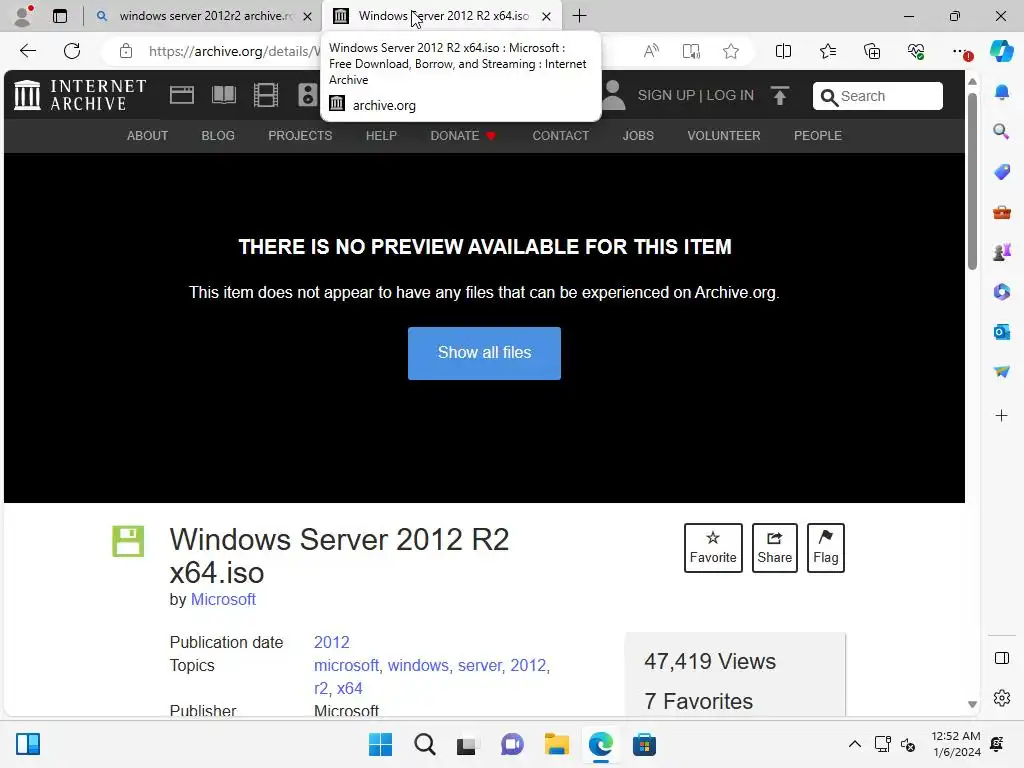Open the Copilot icon
Screen dimensions: 1024x768
pos(1001,51)
